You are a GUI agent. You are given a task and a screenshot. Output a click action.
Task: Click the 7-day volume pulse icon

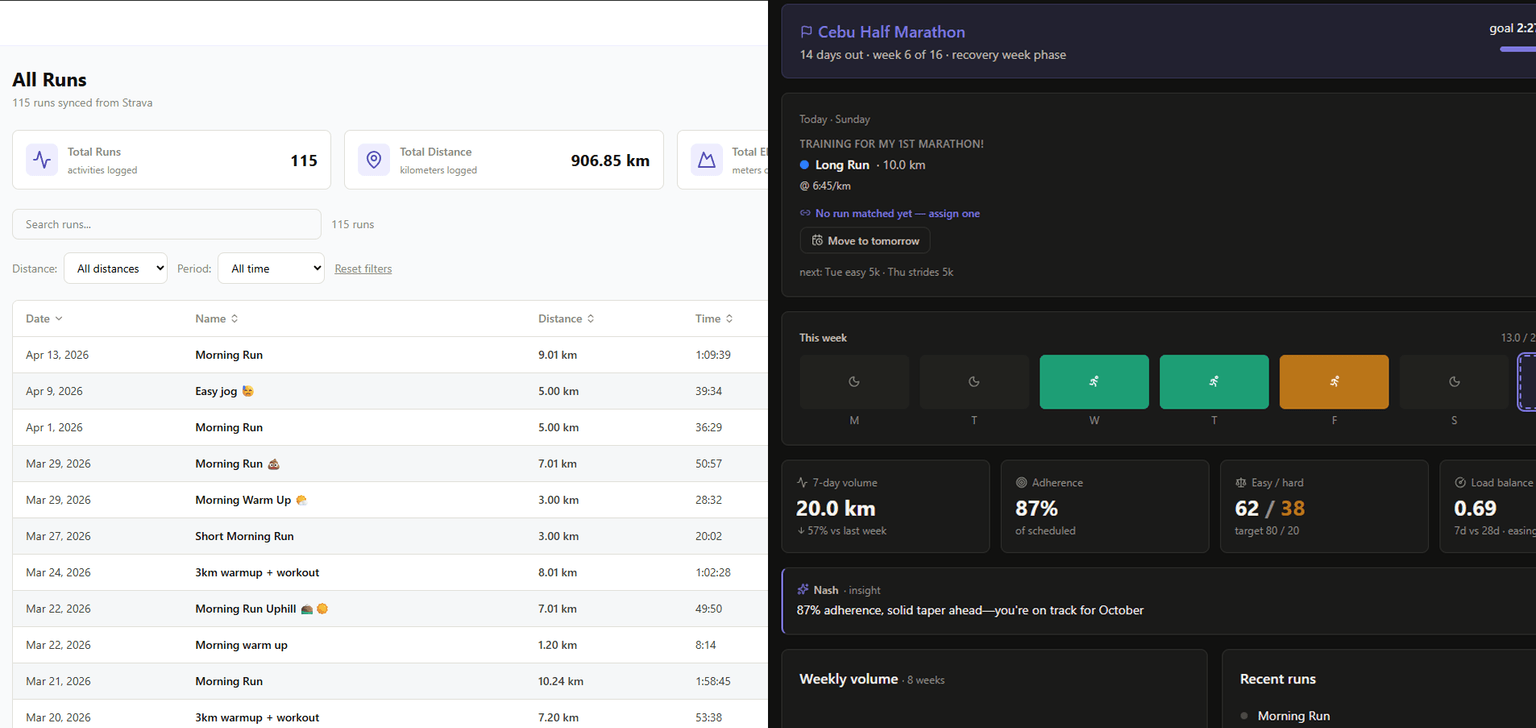[802, 482]
